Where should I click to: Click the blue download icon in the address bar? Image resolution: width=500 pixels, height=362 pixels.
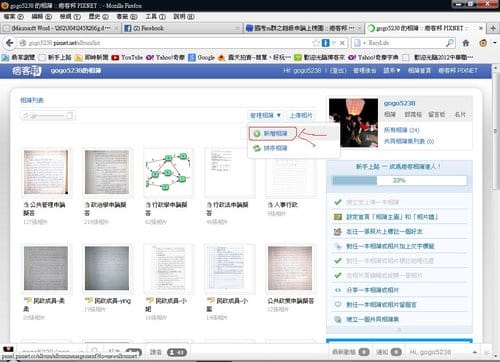click(x=326, y=43)
